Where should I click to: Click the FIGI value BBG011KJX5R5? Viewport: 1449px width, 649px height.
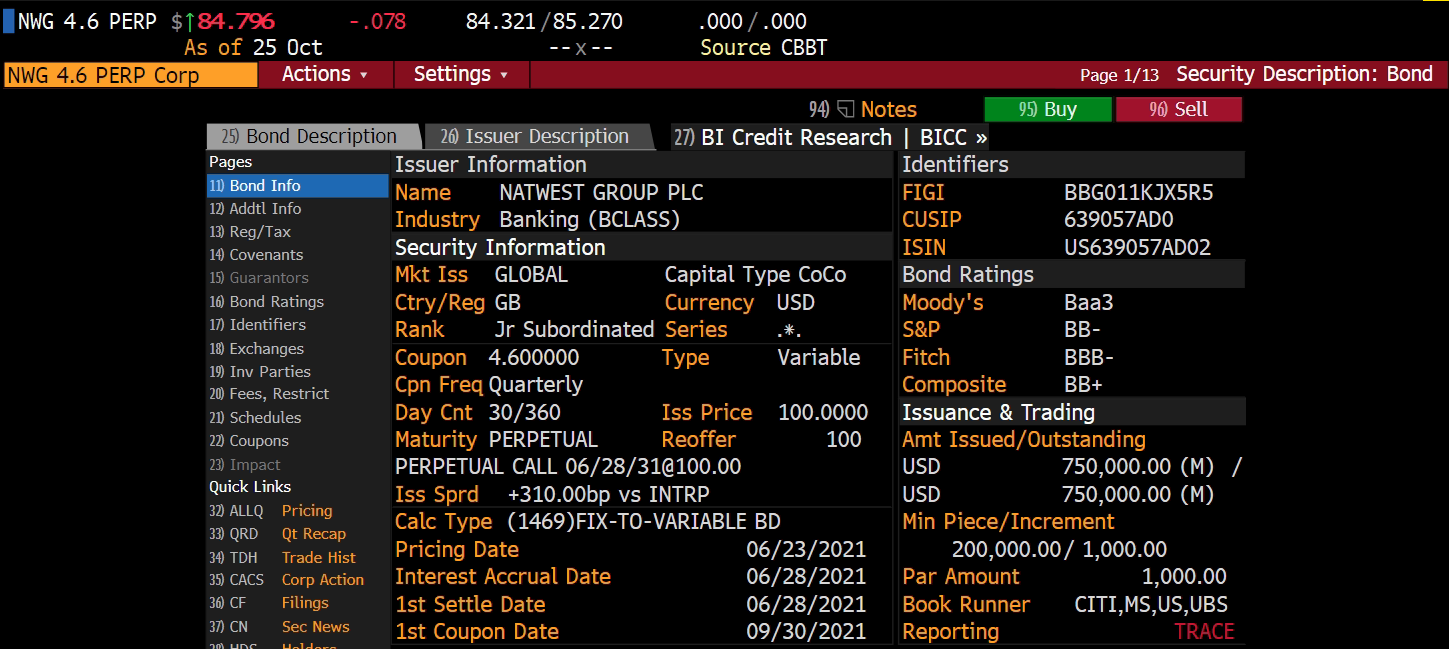1139,193
